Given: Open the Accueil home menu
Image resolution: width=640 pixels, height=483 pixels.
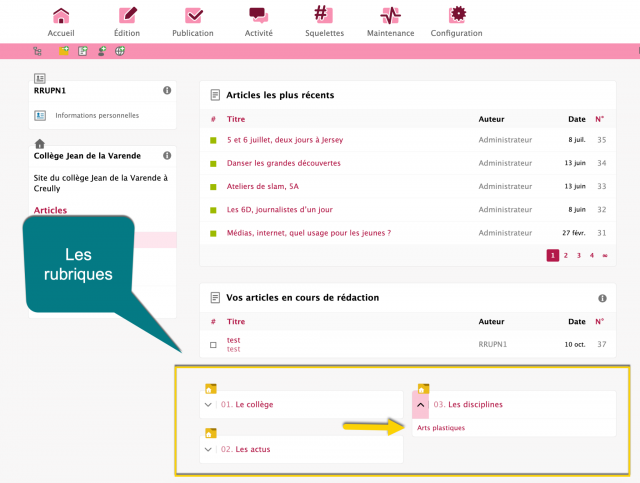Looking at the screenshot, I should tap(61, 22).
